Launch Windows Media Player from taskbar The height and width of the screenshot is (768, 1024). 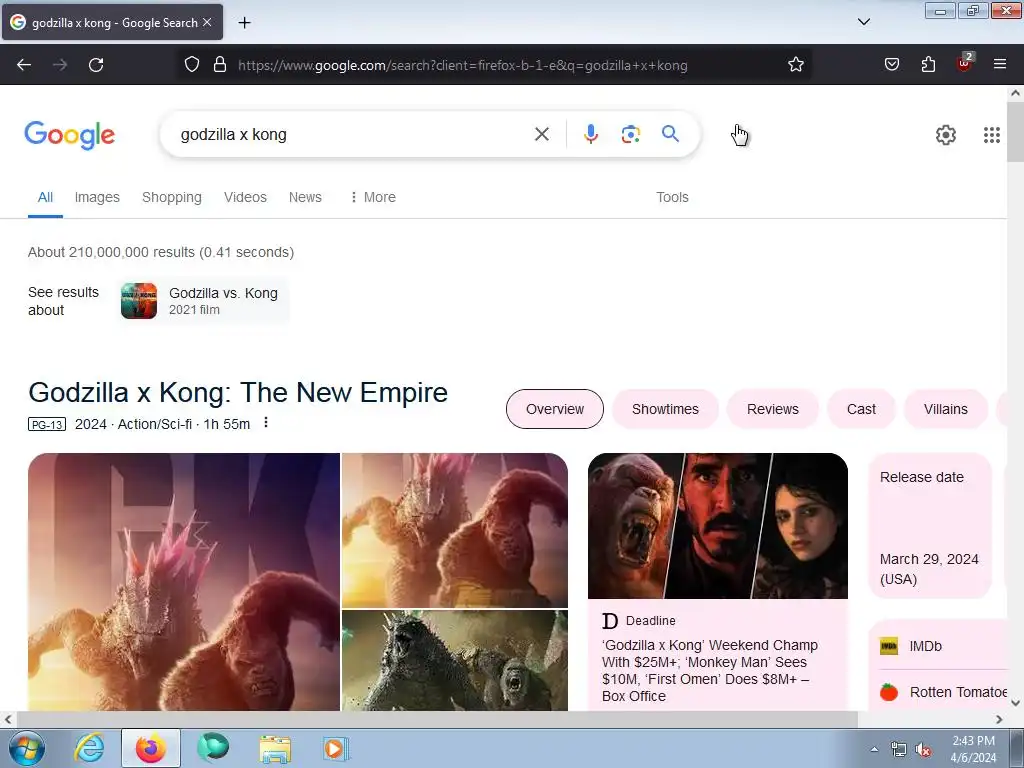(x=336, y=748)
